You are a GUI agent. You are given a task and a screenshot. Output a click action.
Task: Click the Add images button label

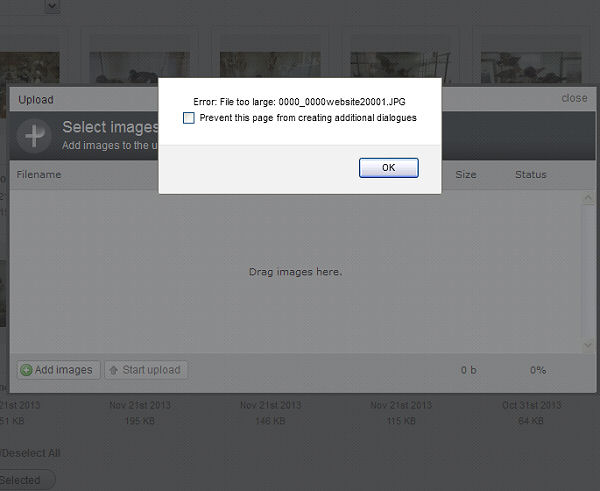[x=64, y=370]
